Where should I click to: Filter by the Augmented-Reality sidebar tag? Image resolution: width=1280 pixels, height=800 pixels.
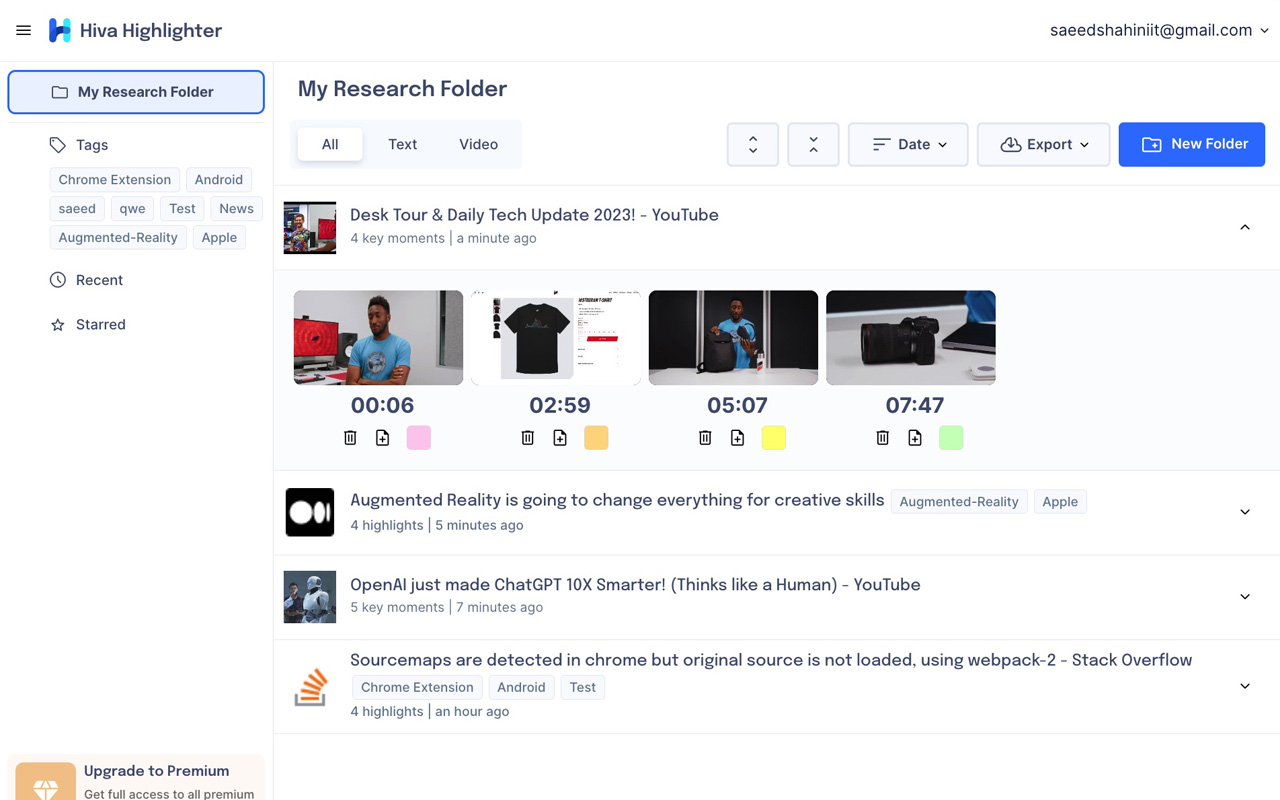[118, 238]
